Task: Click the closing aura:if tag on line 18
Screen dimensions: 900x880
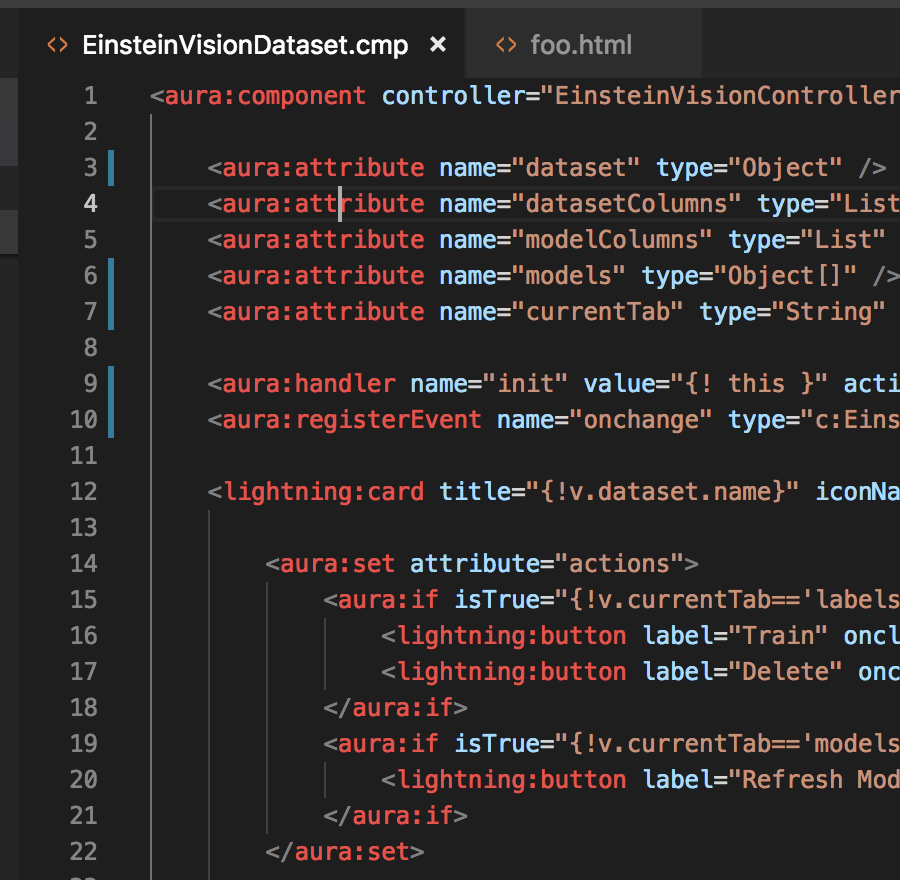Action: [x=395, y=707]
